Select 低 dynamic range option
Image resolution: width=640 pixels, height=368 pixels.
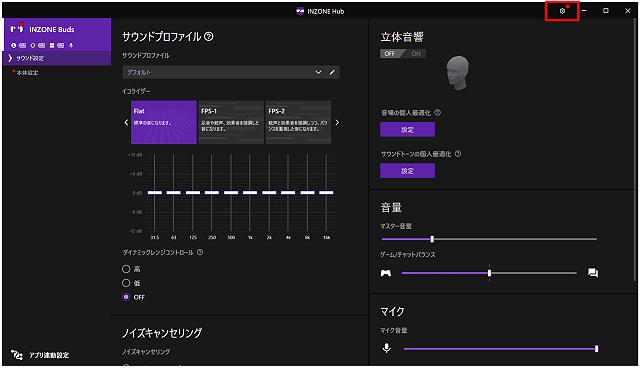pyautogui.click(x=126, y=283)
